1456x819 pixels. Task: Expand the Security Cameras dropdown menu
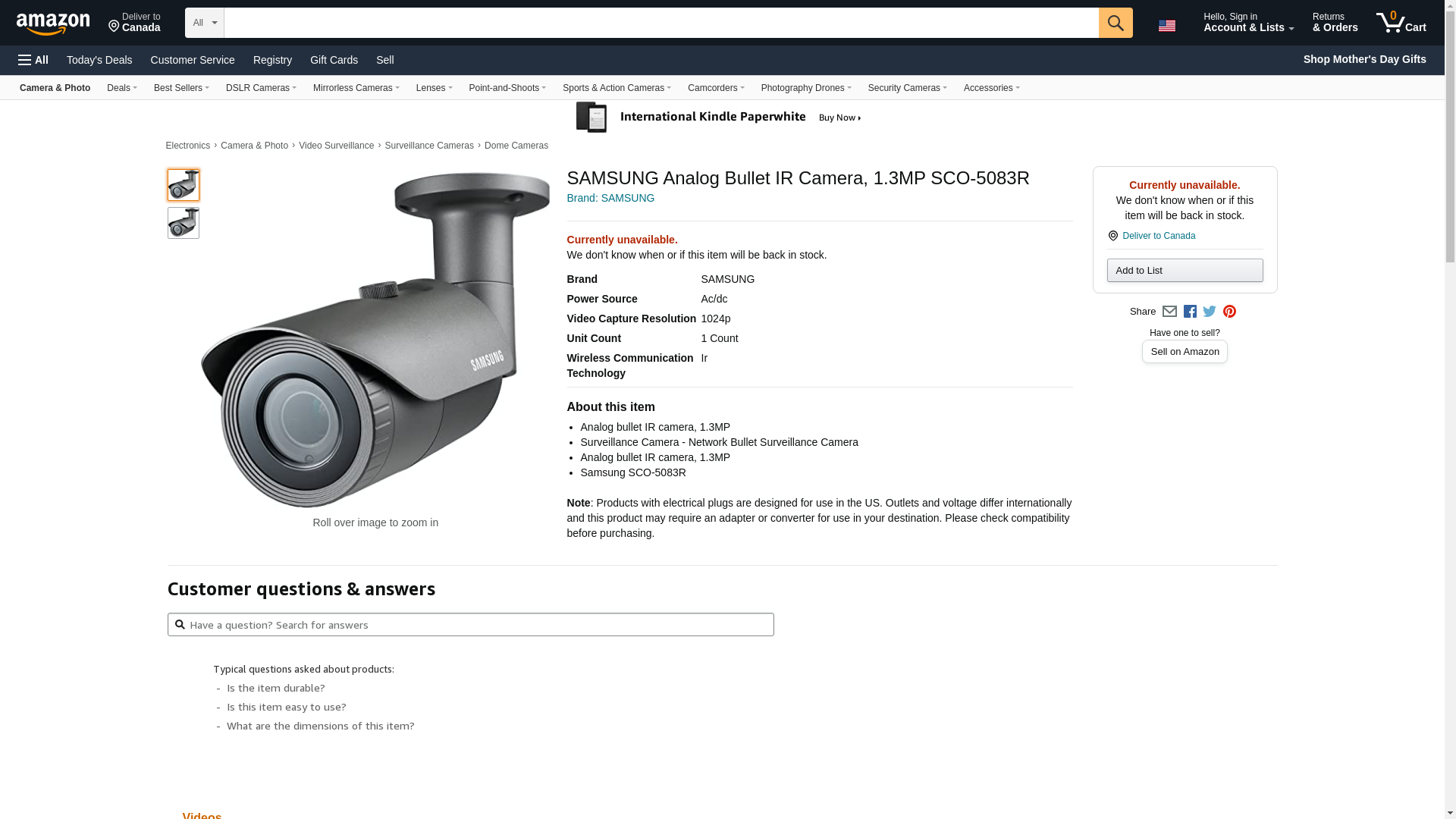click(x=907, y=88)
